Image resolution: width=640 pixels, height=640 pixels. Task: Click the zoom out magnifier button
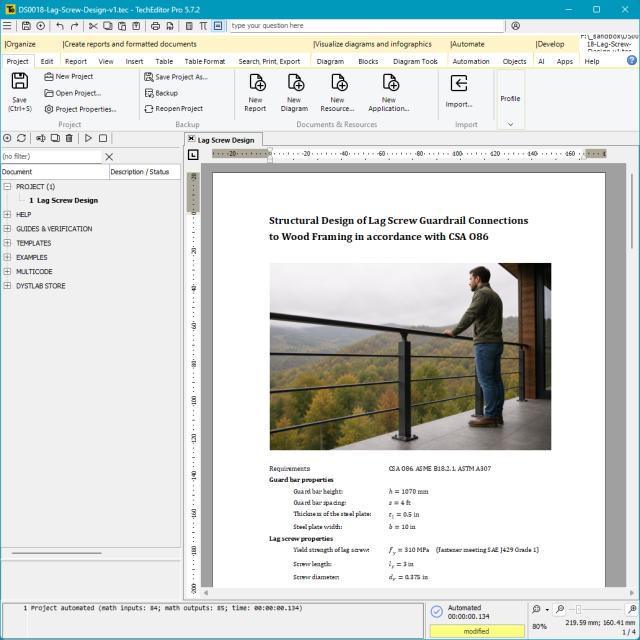pyautogui.click(x=560, y=609)
